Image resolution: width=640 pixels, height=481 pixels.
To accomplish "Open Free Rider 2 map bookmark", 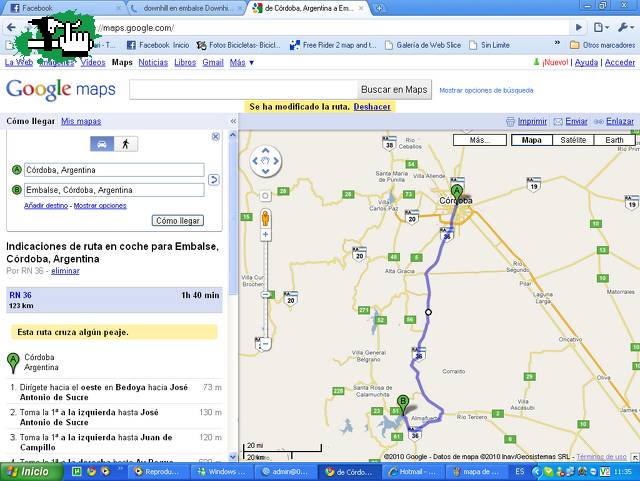I will click(333, 45).
